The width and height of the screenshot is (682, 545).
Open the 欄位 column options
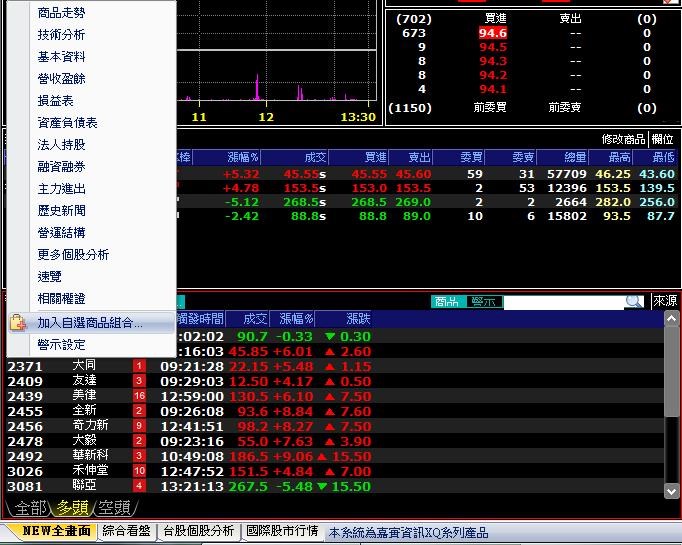[663, 139]
